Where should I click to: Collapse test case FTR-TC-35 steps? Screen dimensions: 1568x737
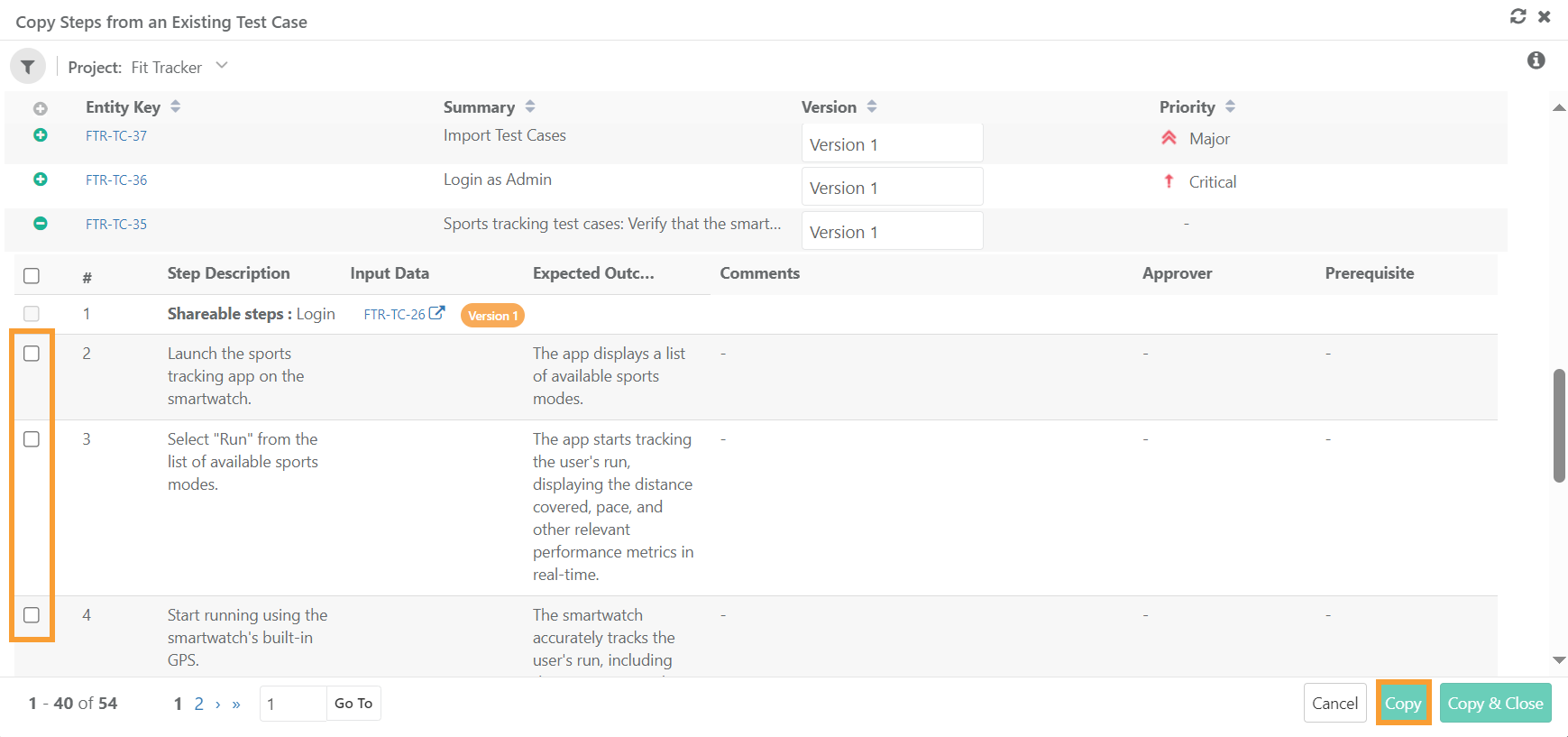tap(41, 224)
